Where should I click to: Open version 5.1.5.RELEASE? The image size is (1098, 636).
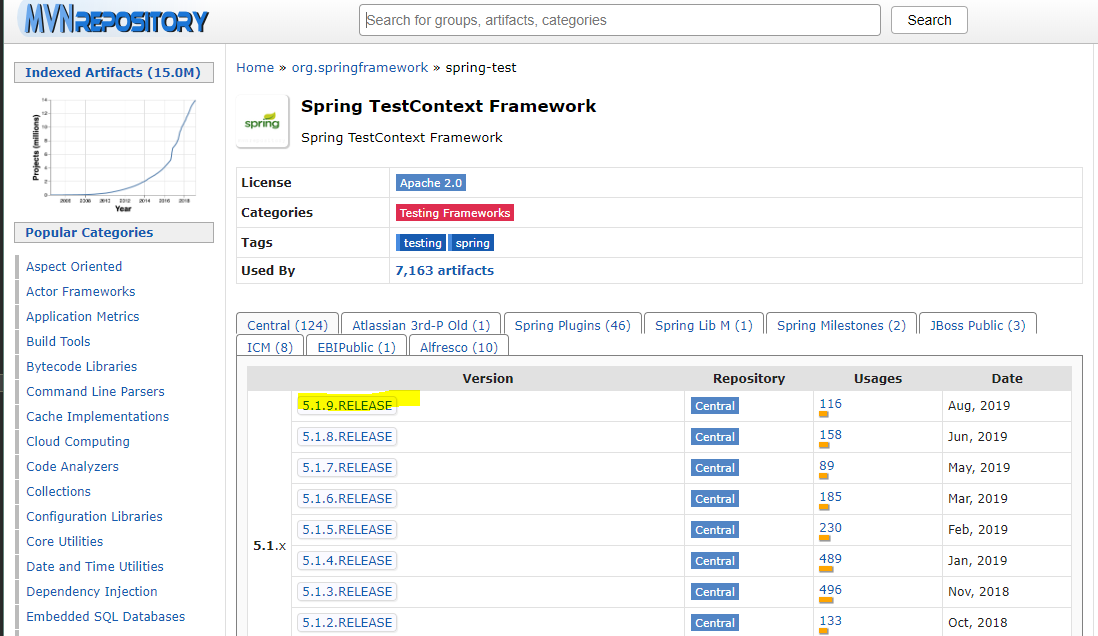tap(347, 530)
